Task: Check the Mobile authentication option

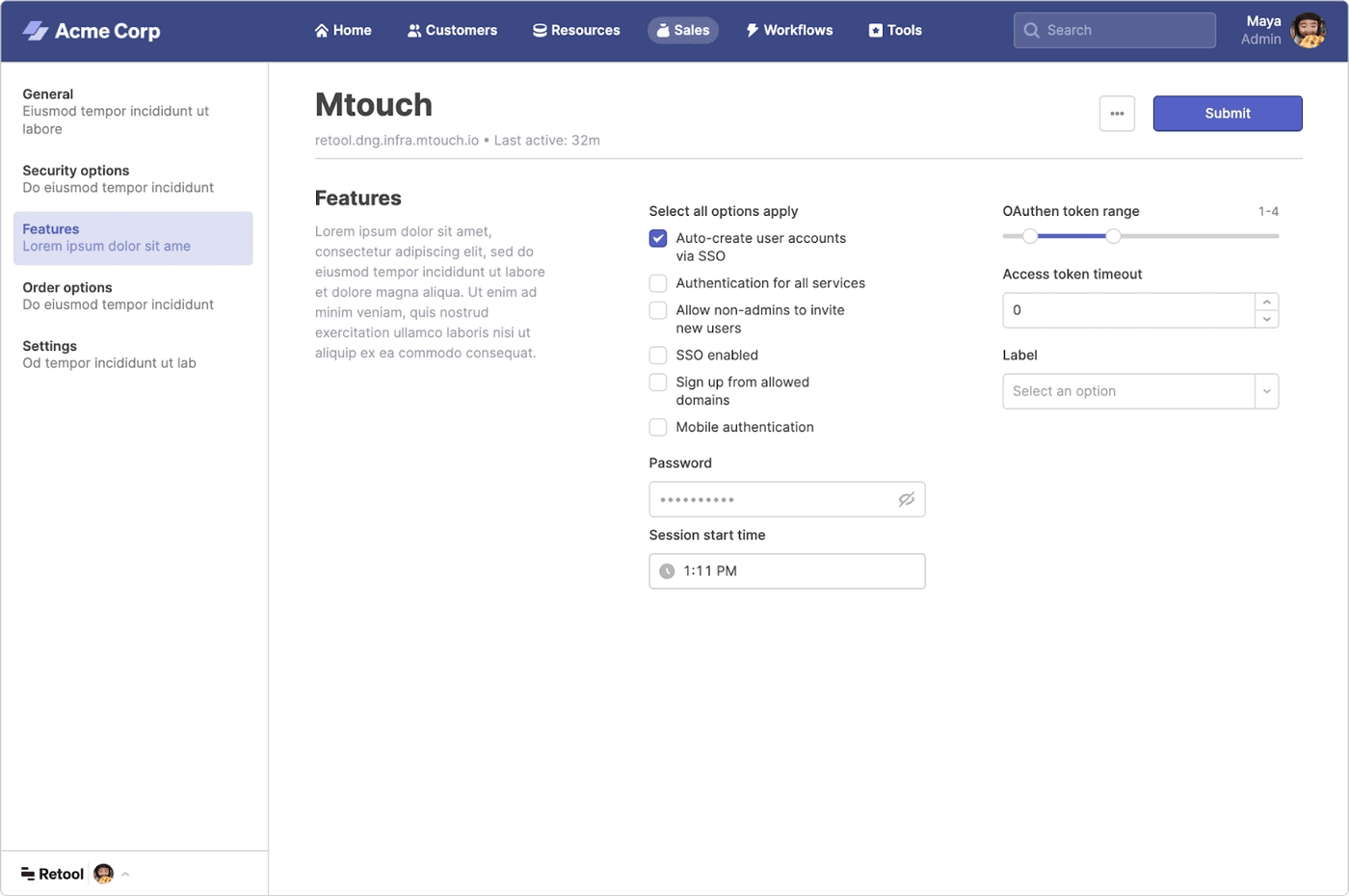Action: (657, 427)
